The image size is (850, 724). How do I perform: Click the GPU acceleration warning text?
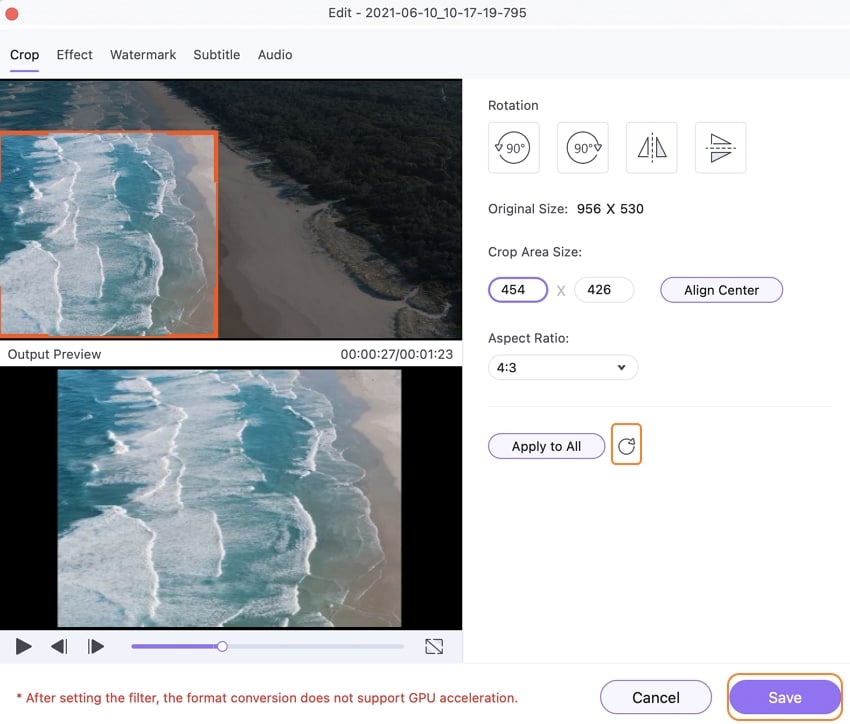(x=267, y=698)
